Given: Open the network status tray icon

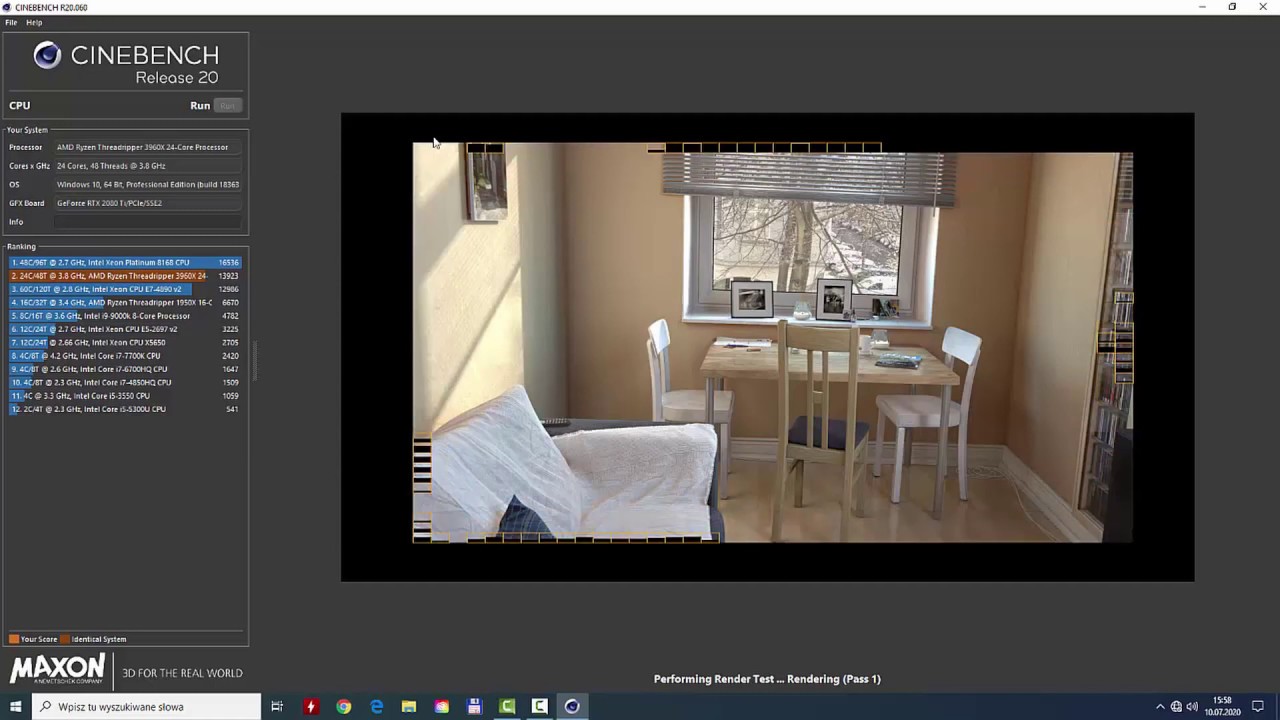Looking at the screenshot, I should [x=1176, y=706].
